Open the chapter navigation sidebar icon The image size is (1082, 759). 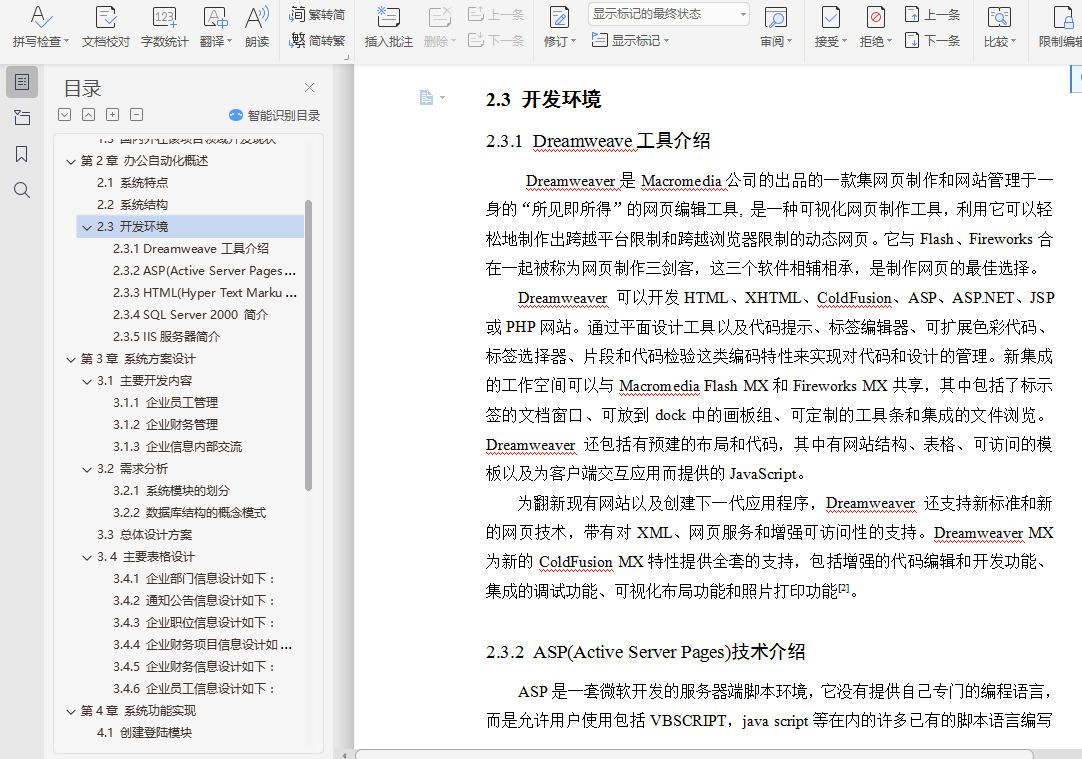[x=21, y=118]
